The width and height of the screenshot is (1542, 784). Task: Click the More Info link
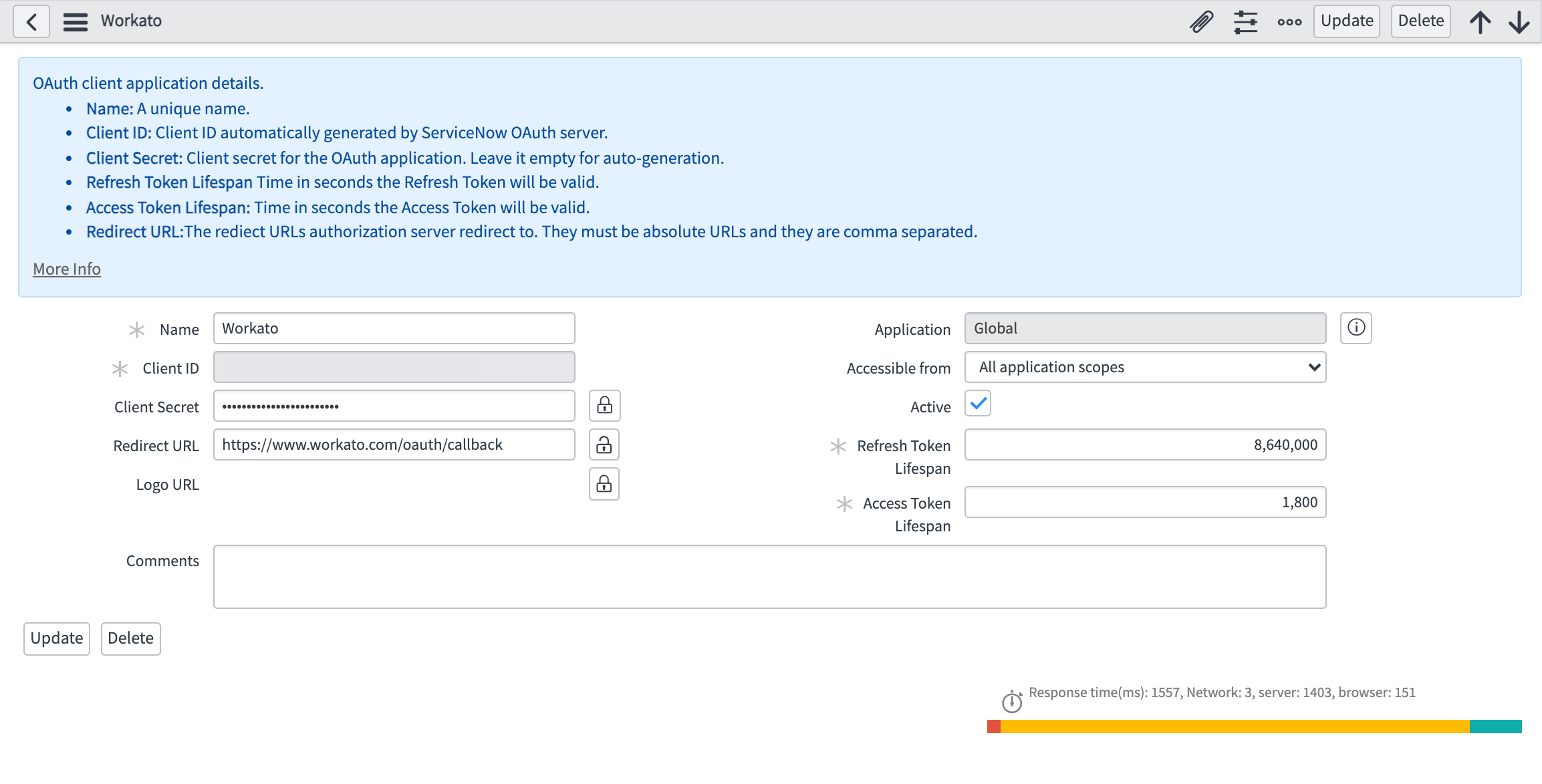[66, 268]
